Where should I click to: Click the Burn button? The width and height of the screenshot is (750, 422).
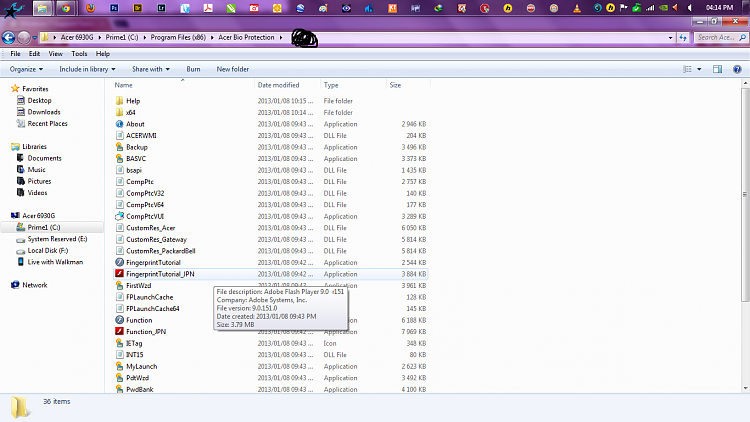[193, 69]
